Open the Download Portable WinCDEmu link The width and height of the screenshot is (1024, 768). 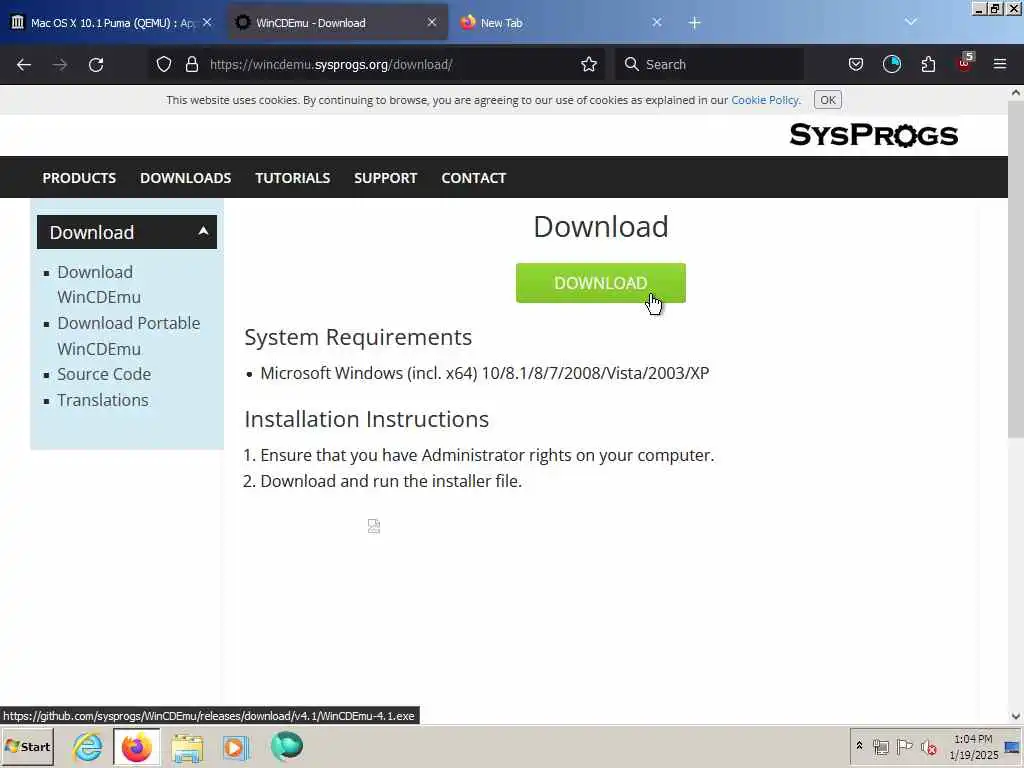click(129, 336)
